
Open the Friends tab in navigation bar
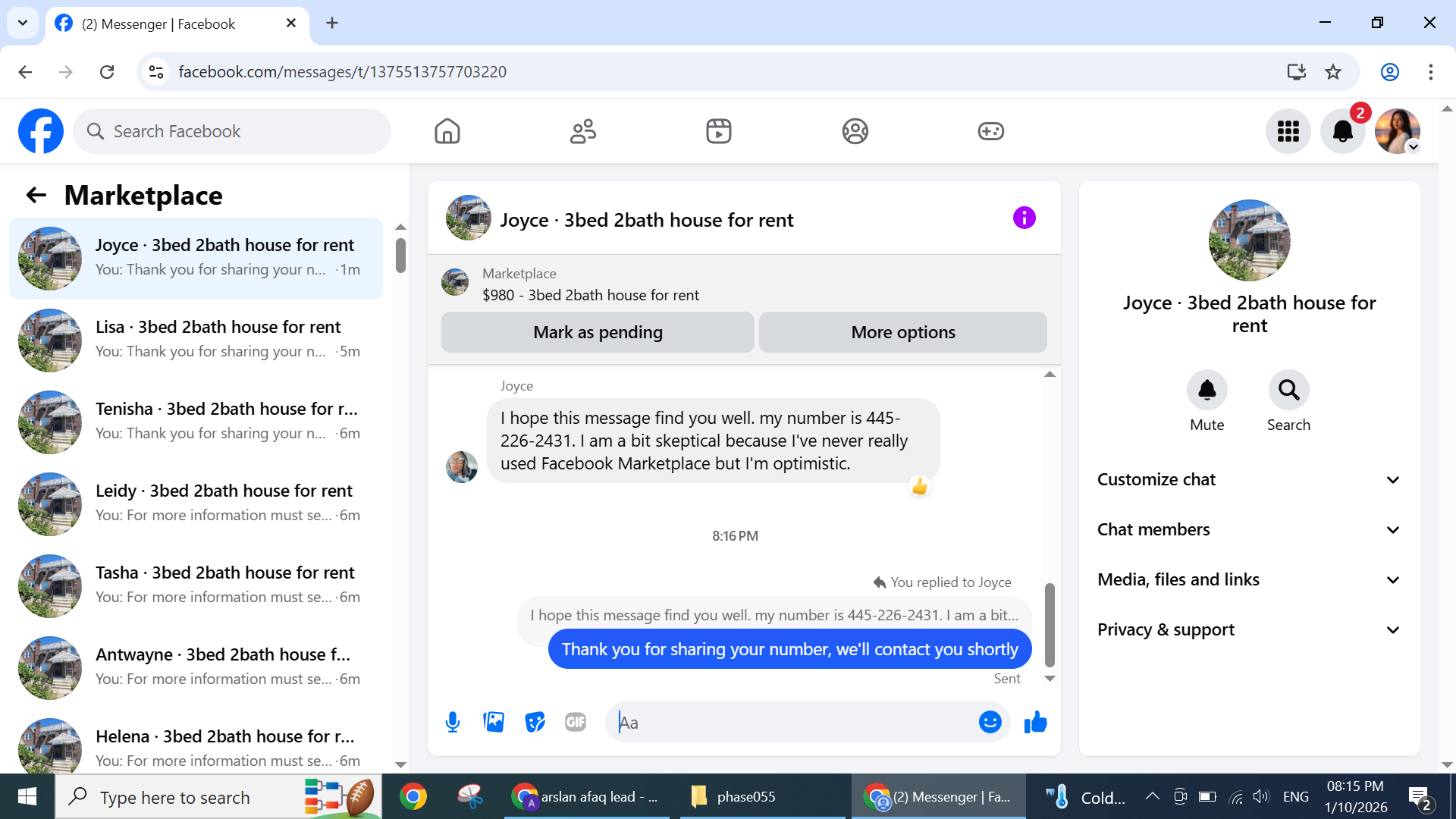click(582, 131)
